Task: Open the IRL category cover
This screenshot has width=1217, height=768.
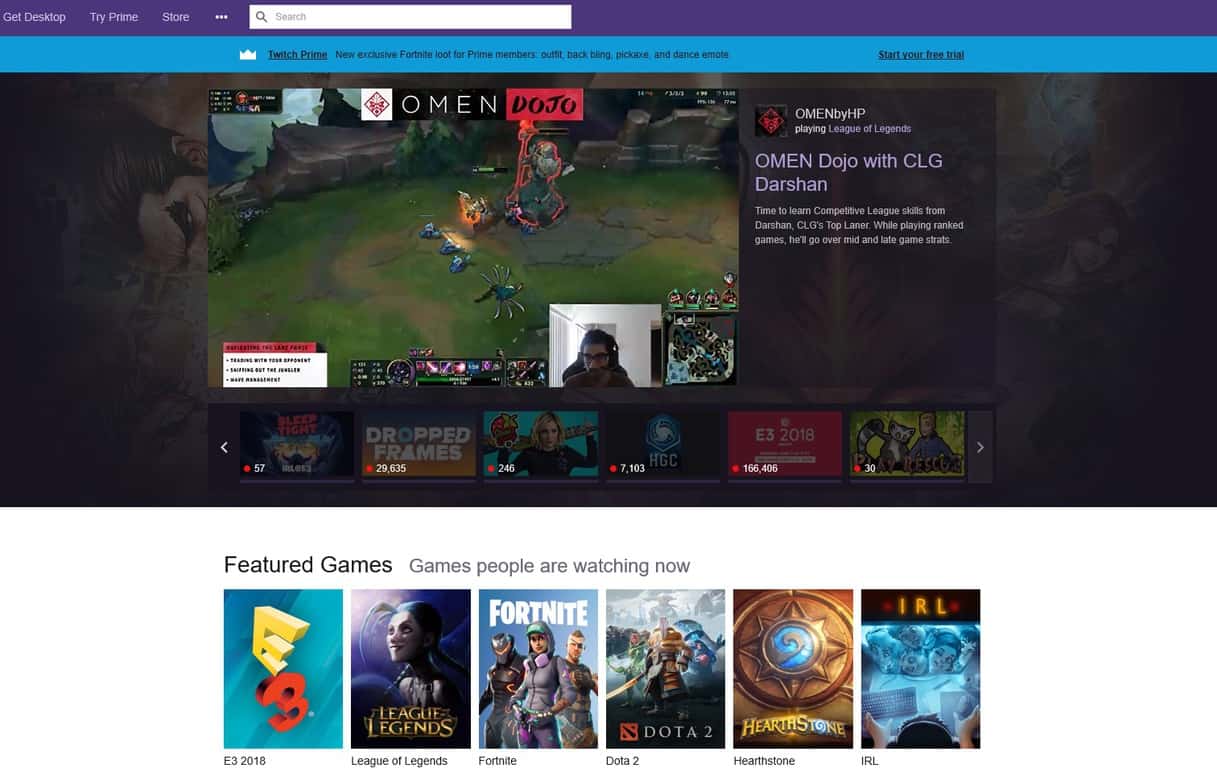Action: [921, 669]
